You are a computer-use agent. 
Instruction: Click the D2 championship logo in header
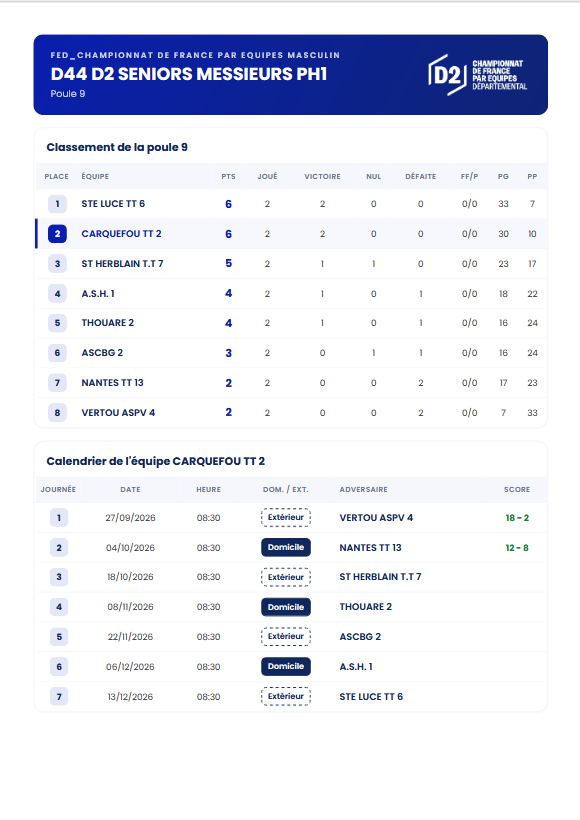(477, 75)
